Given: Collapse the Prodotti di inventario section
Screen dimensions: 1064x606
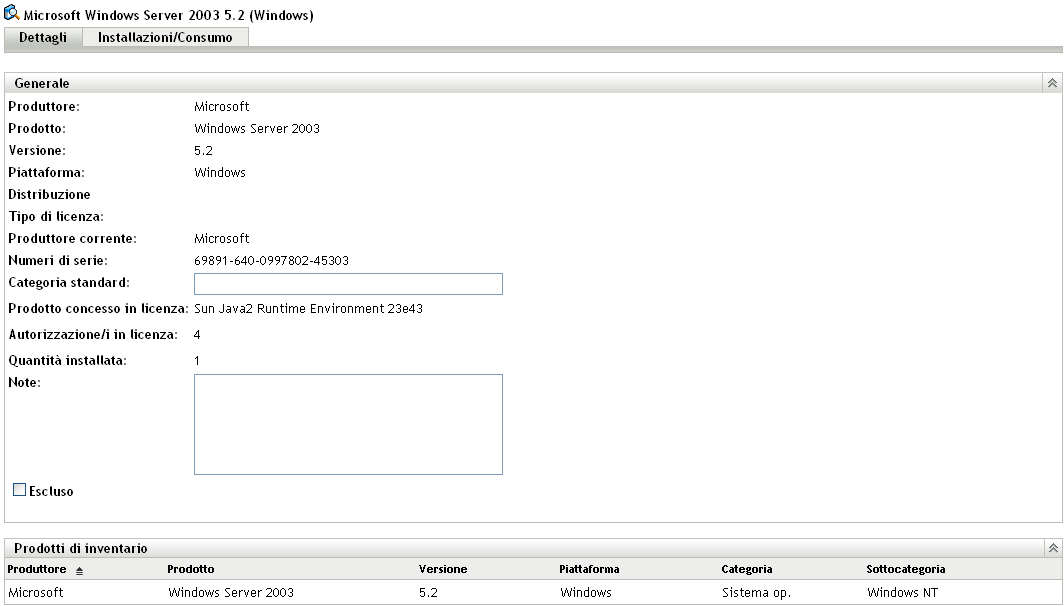Looking at the screenshot, I should 1052,548.
